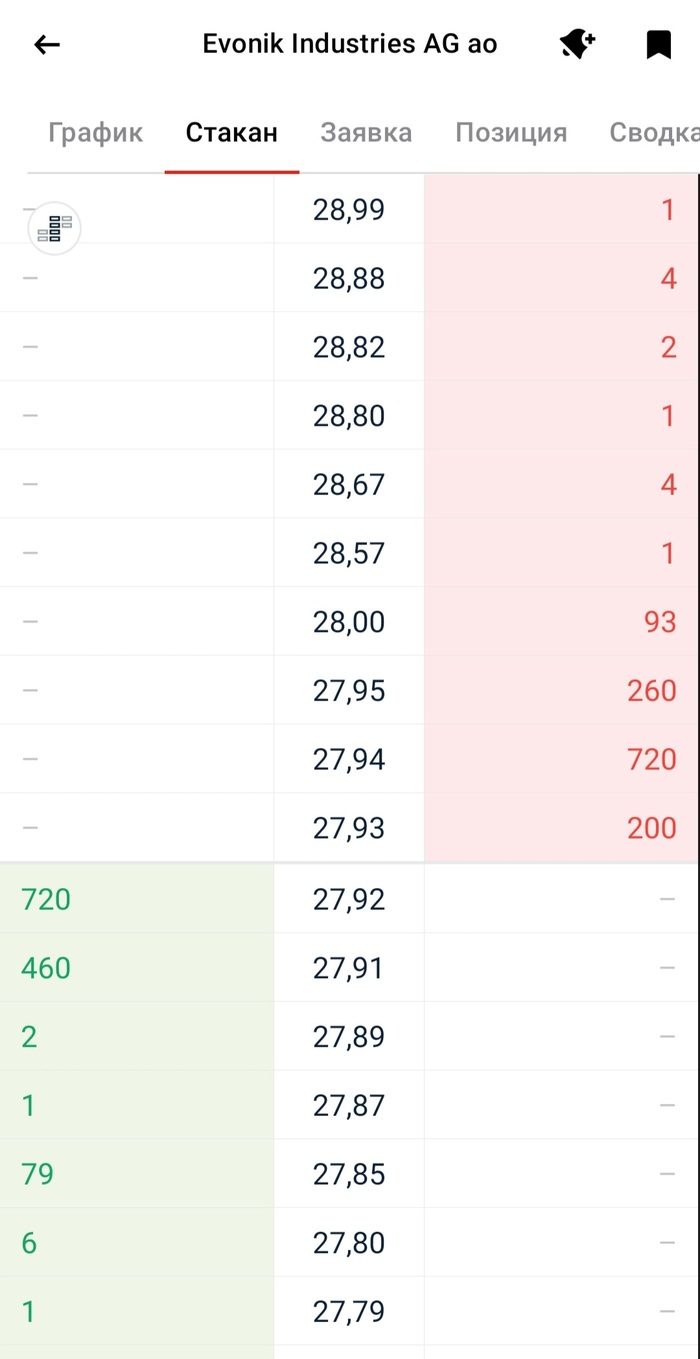The height and width of the screenshot is (1359, 700).
Task: Select the 28,99 price row
Action: point(349,210)
